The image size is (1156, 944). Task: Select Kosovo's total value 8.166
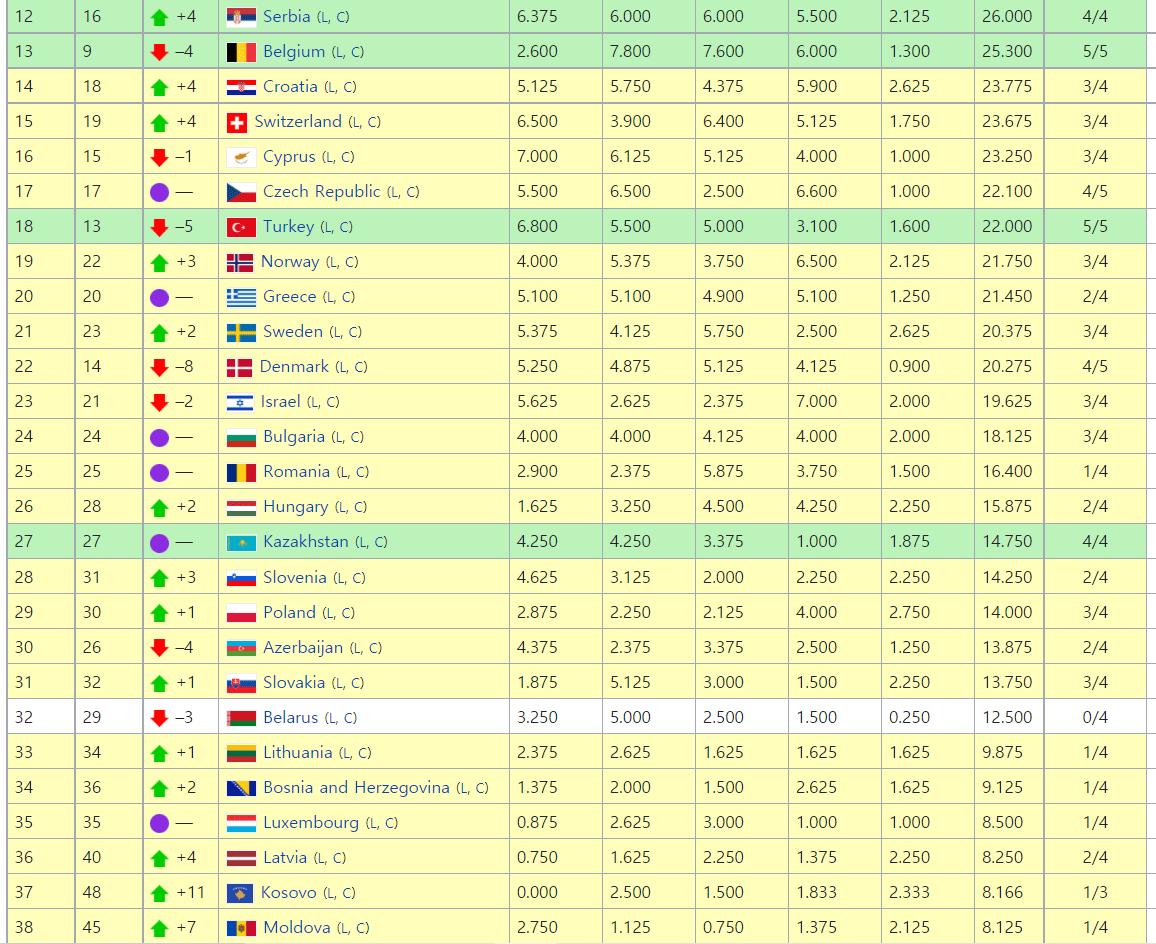coord(1002,892)
